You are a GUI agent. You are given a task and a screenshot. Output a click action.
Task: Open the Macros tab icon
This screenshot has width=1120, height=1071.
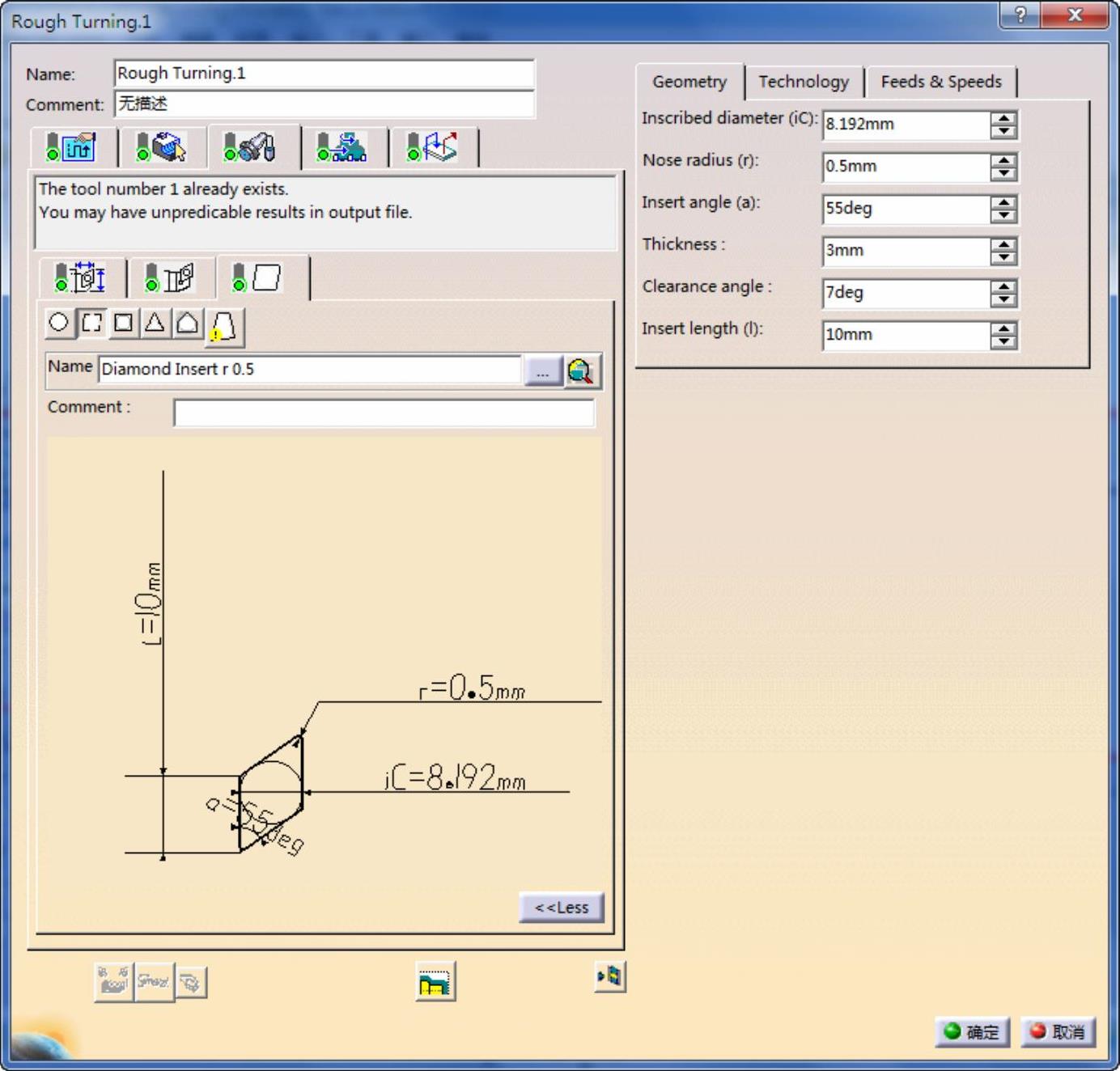431,147
